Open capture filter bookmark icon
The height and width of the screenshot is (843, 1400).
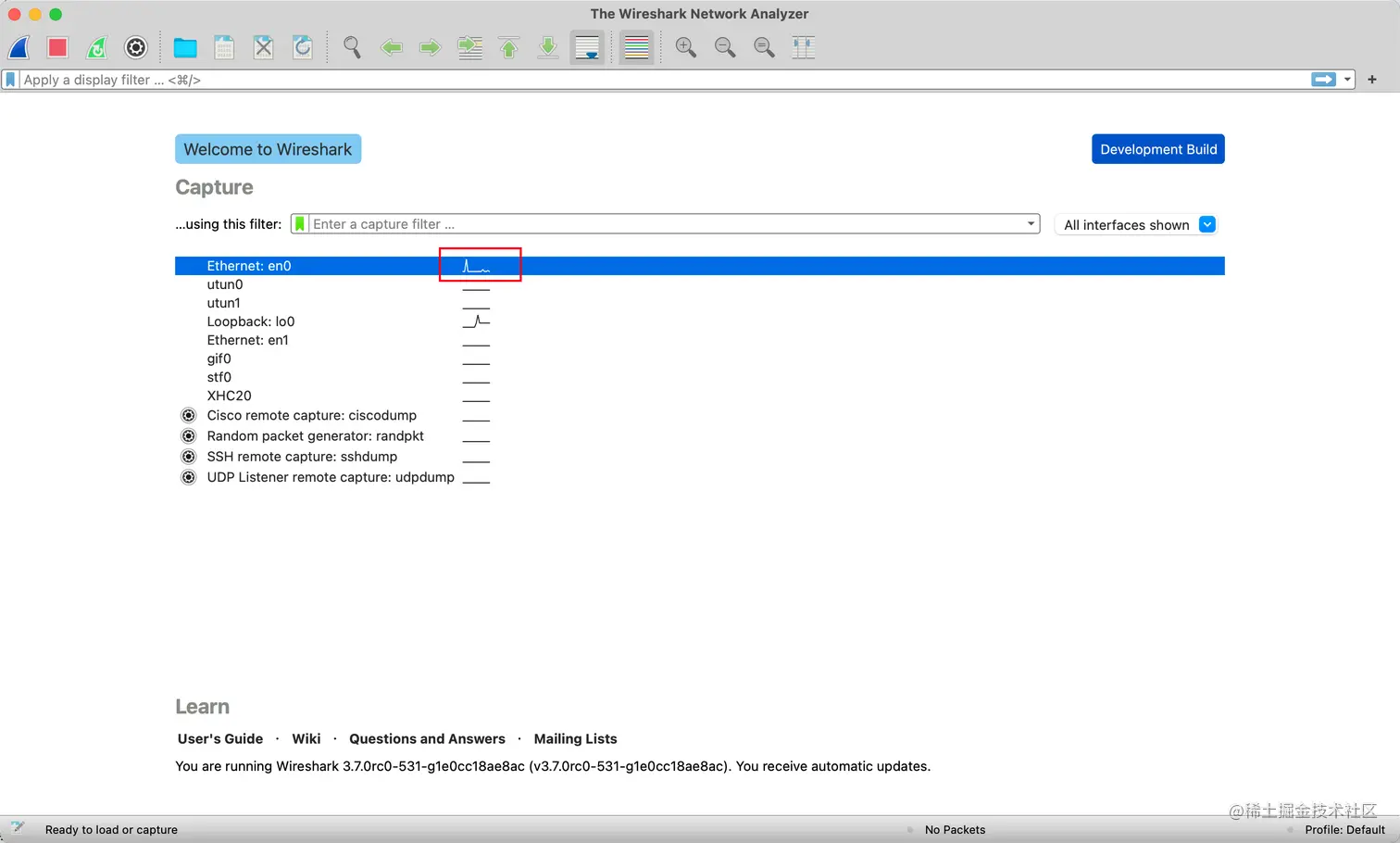click(300, 224)
